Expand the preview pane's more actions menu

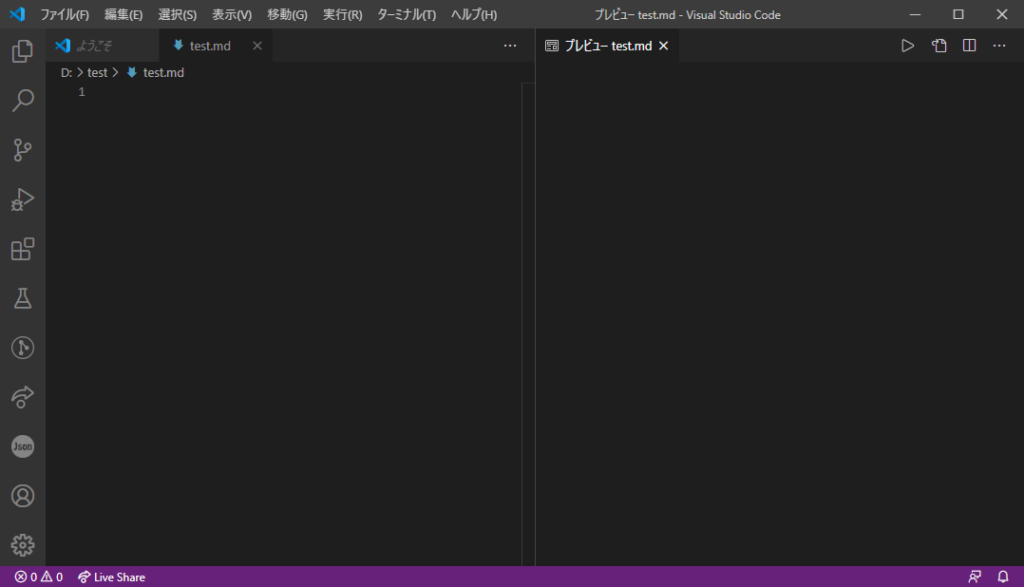coord(998,45)
